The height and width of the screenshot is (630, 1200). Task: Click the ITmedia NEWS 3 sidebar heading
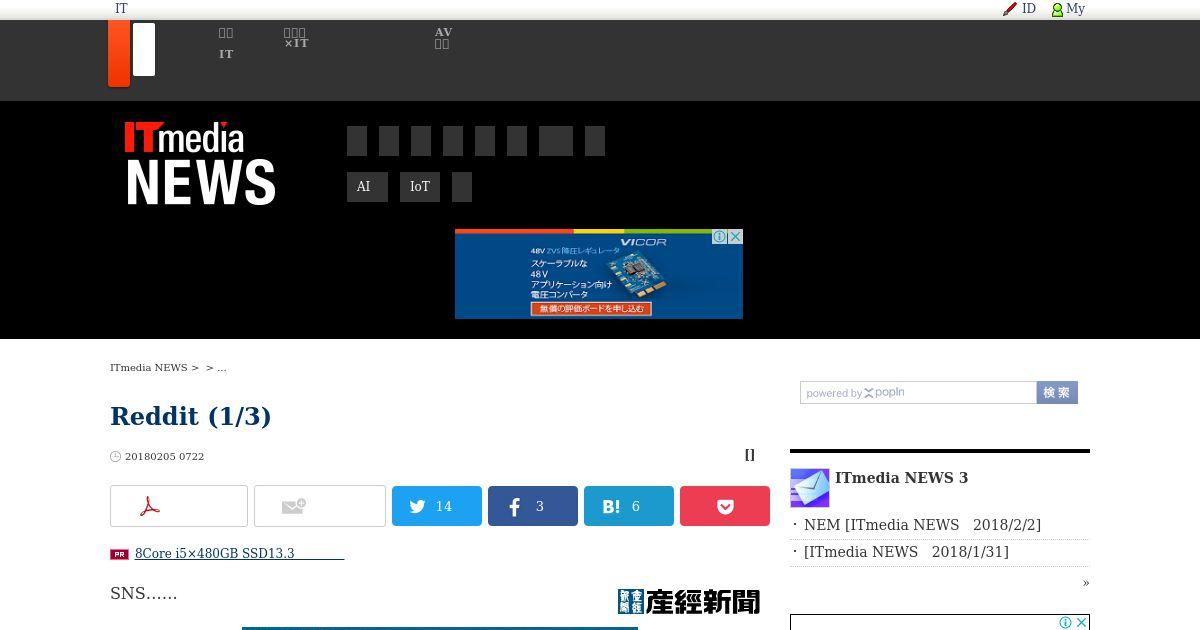coord(901,478)
